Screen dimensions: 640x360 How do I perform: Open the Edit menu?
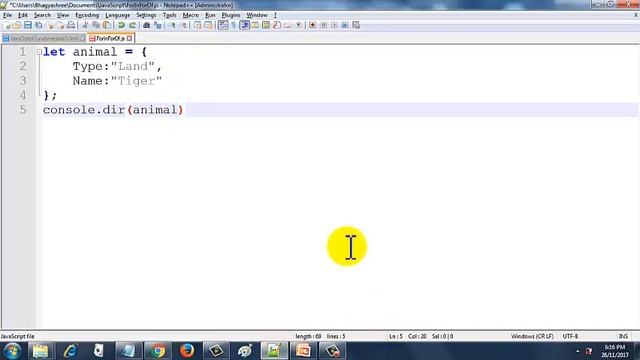point(22,15)
